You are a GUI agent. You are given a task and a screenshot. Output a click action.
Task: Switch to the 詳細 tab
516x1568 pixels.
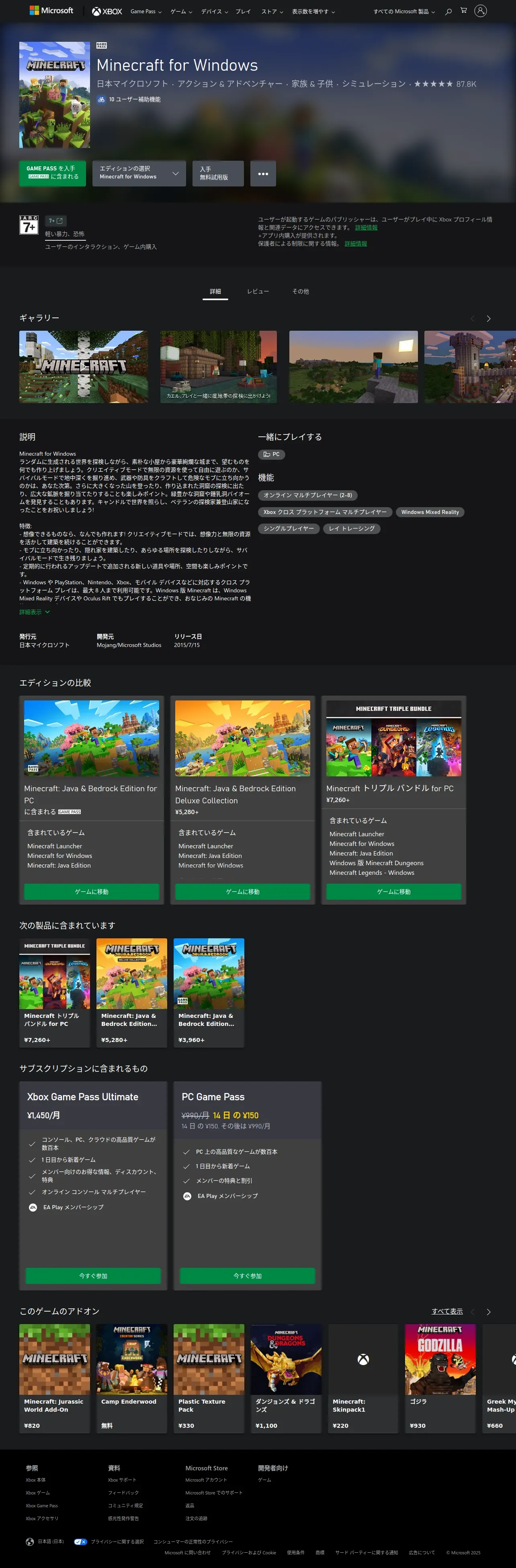pyautogui.click(x=215, y=292)
